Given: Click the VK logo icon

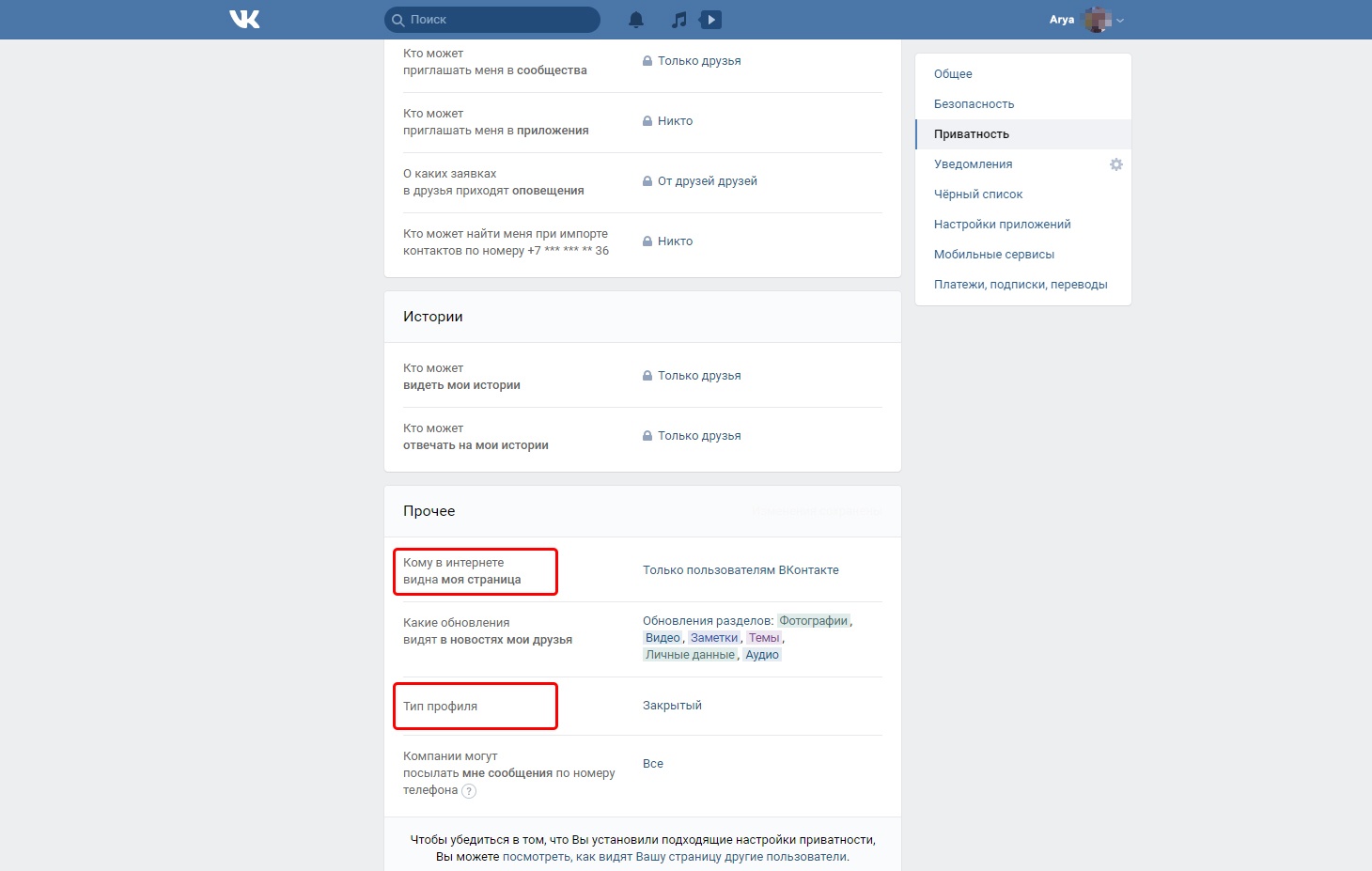Looking at the screenshot, I should pos(244,19).
